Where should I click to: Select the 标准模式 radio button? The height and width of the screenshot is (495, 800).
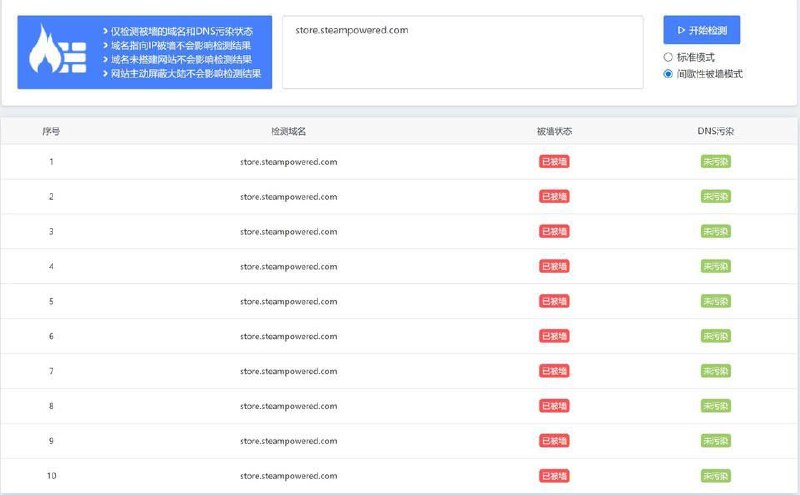[668, 58]
